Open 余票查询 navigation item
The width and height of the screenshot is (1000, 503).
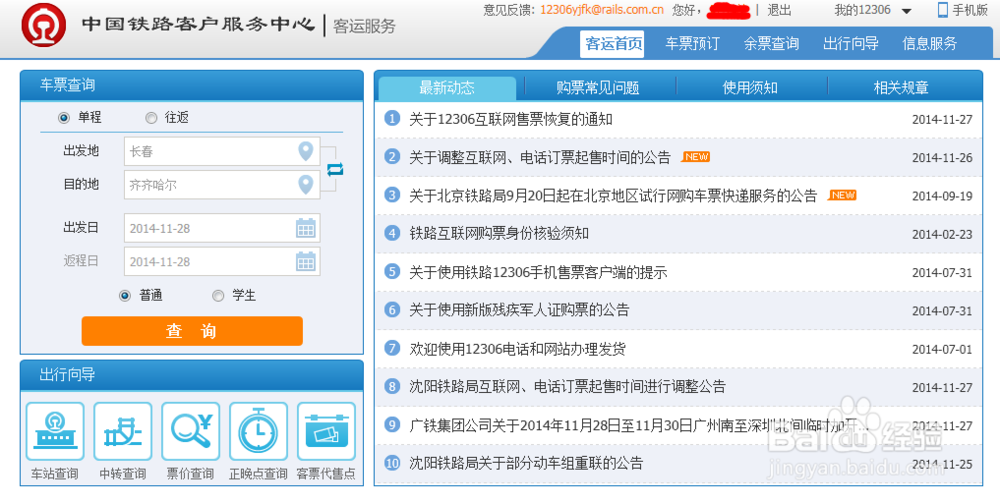[771, 44]
